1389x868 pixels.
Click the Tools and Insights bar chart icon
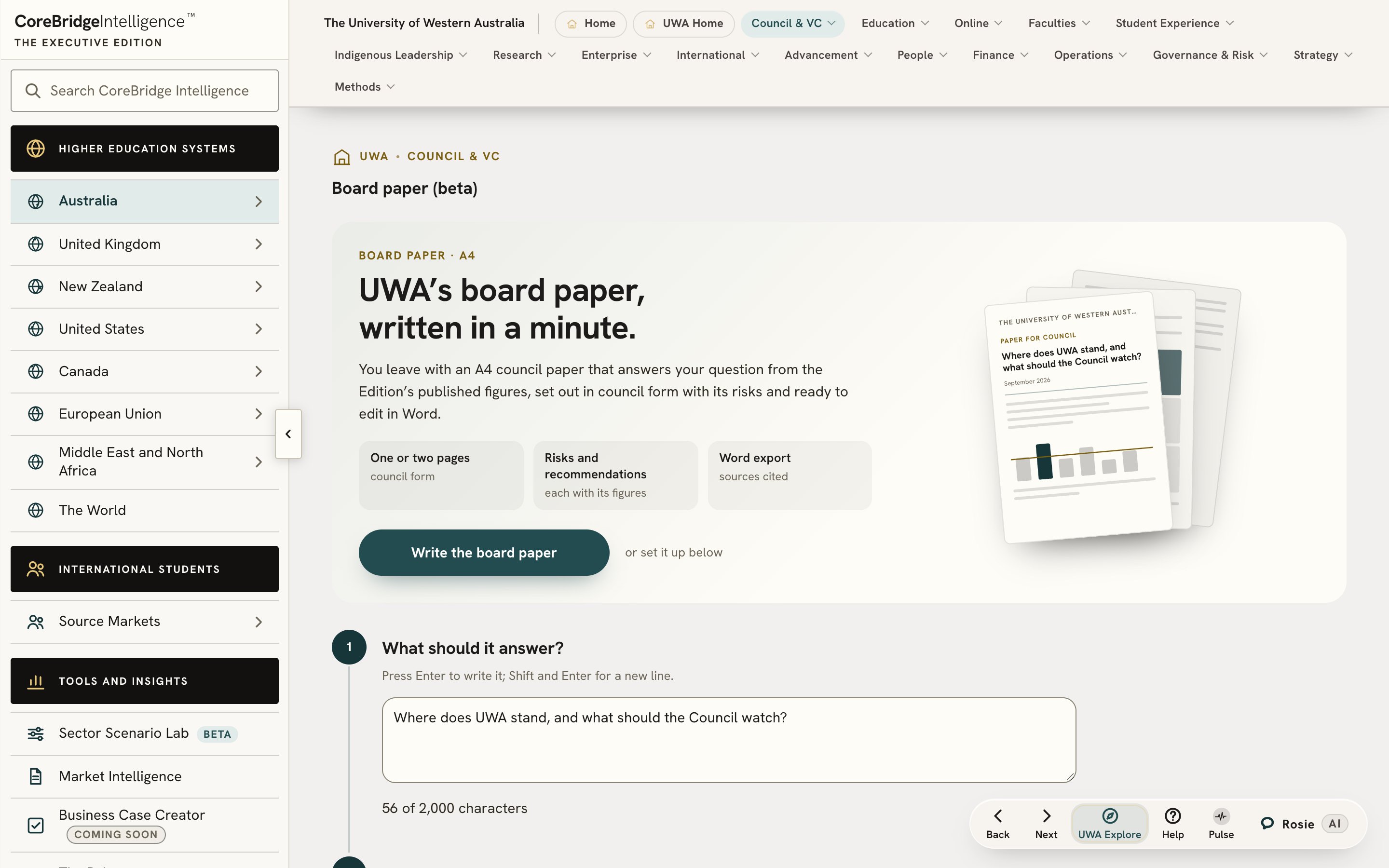36,681
